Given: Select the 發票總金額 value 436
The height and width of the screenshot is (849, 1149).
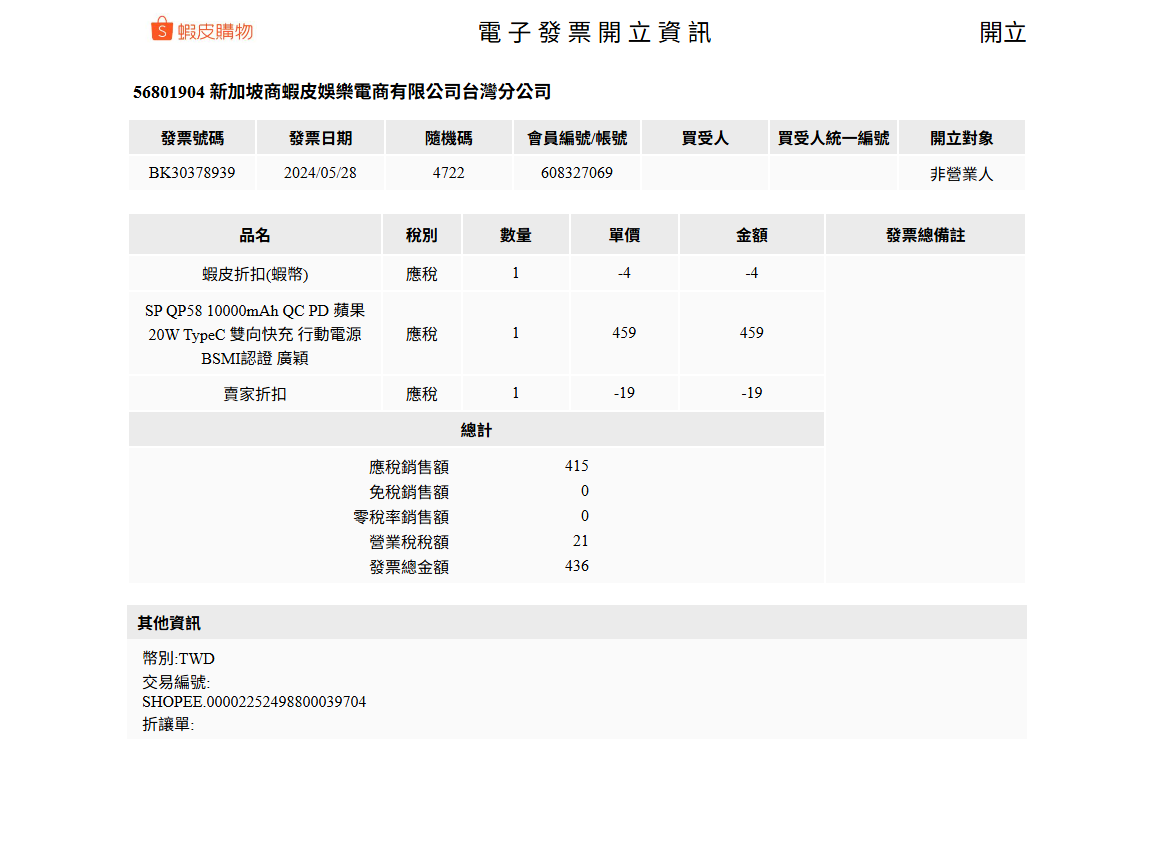Looking at the screenshot, I should [577, 566].
